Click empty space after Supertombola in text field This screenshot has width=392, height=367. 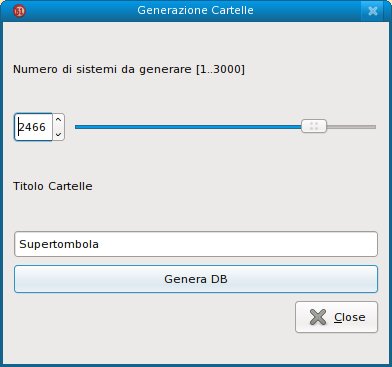pyautogui.click(x=237, y=244)
